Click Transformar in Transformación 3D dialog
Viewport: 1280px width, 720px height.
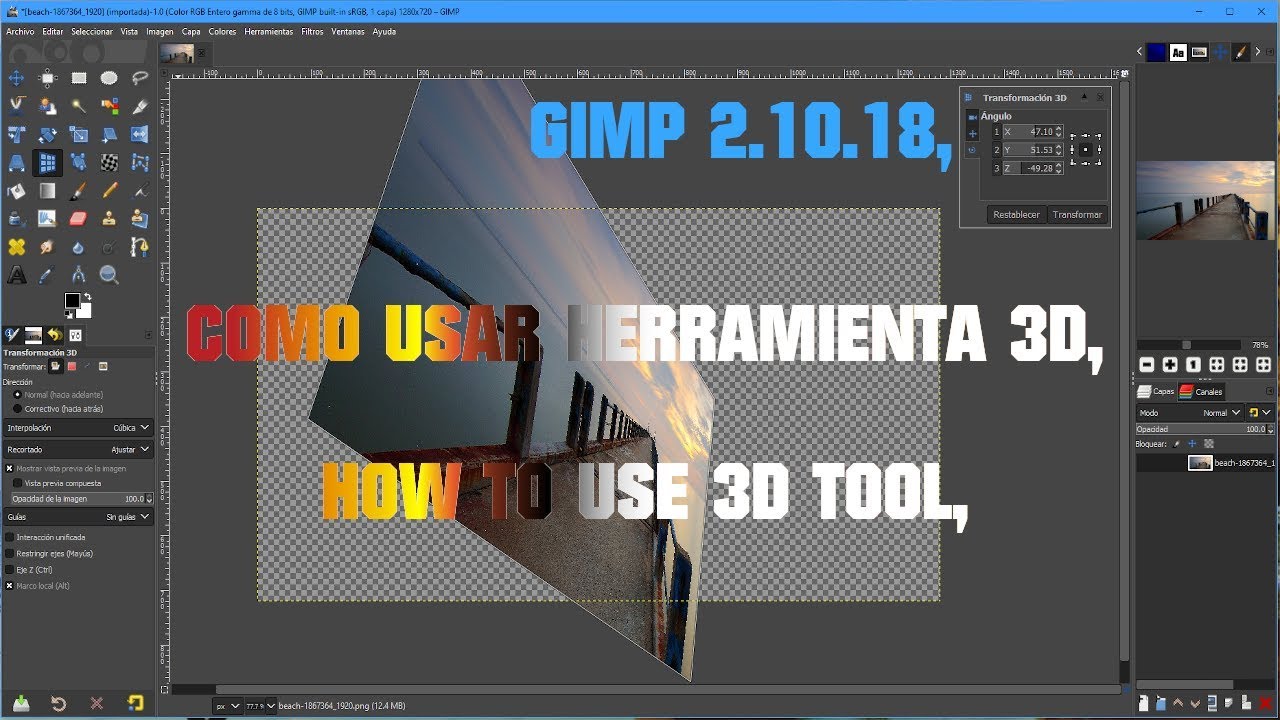(1077, 214)
